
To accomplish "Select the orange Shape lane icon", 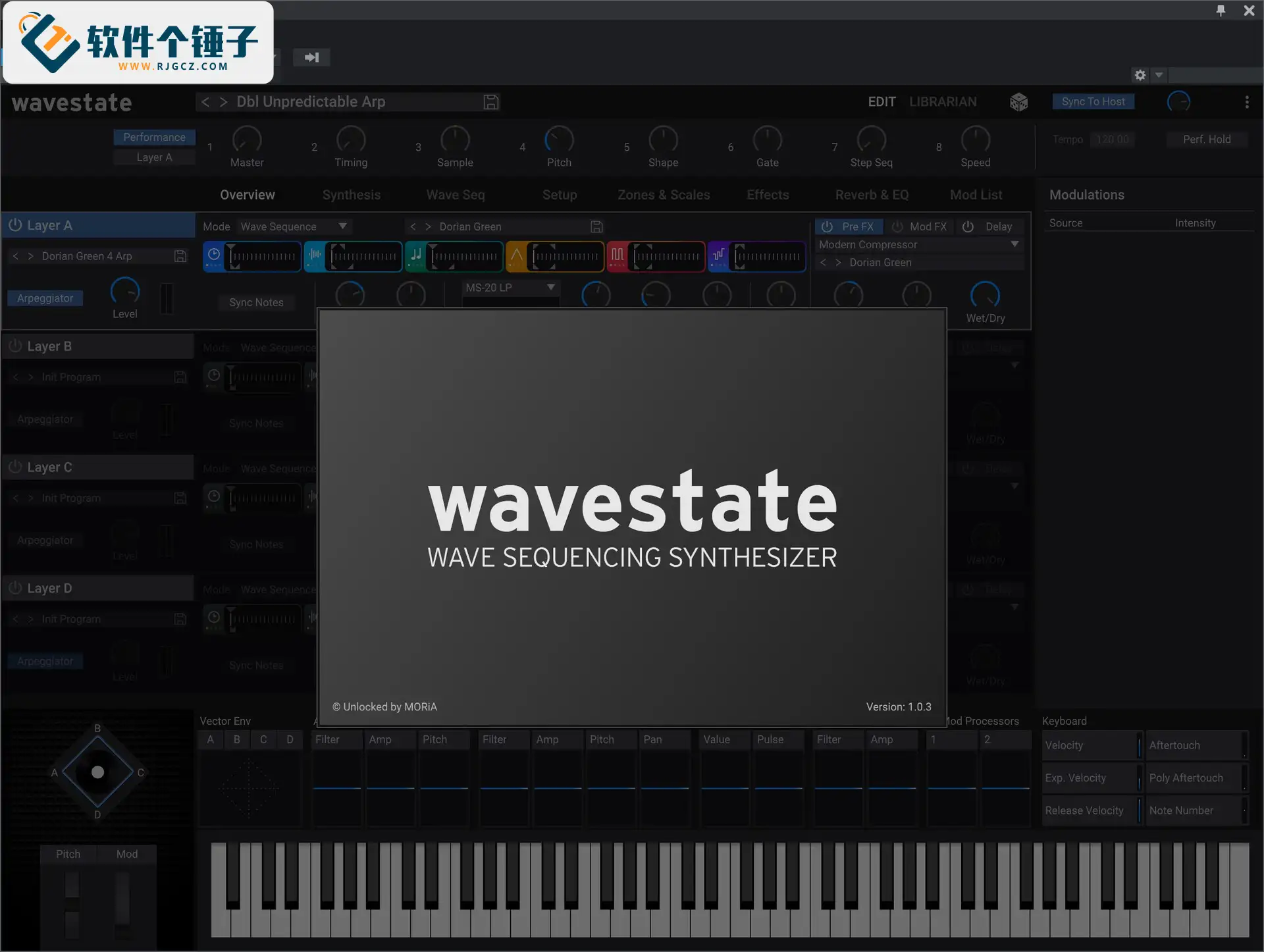I will click(517, 255).
